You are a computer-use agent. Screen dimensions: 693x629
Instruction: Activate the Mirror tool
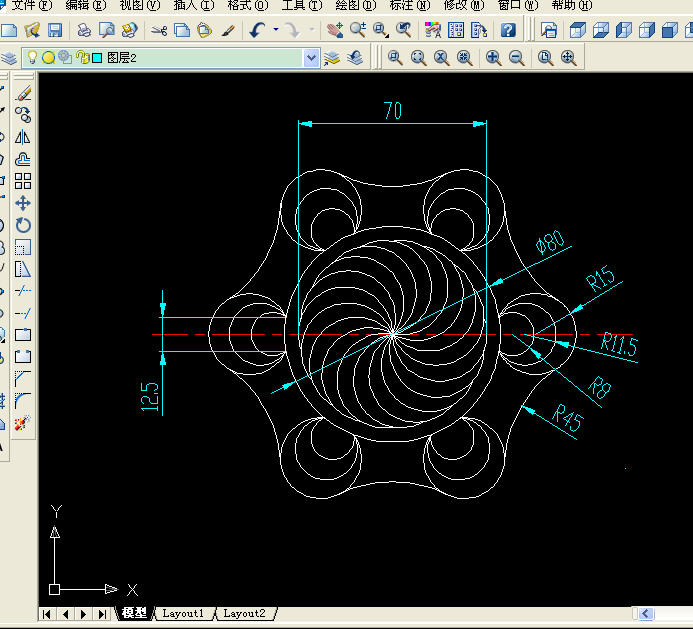23,137
